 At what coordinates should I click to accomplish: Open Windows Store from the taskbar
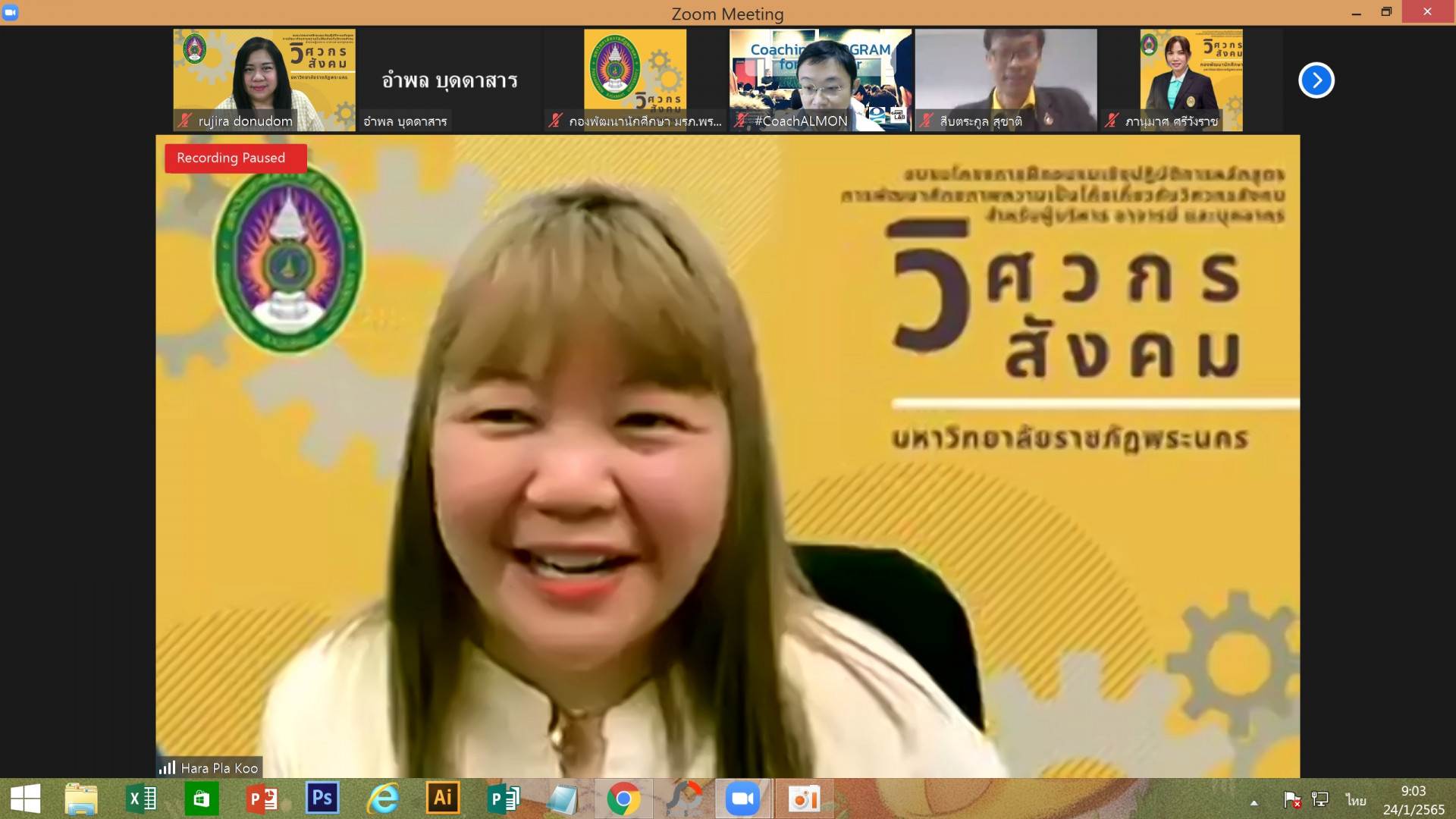[x=201, y=799]
